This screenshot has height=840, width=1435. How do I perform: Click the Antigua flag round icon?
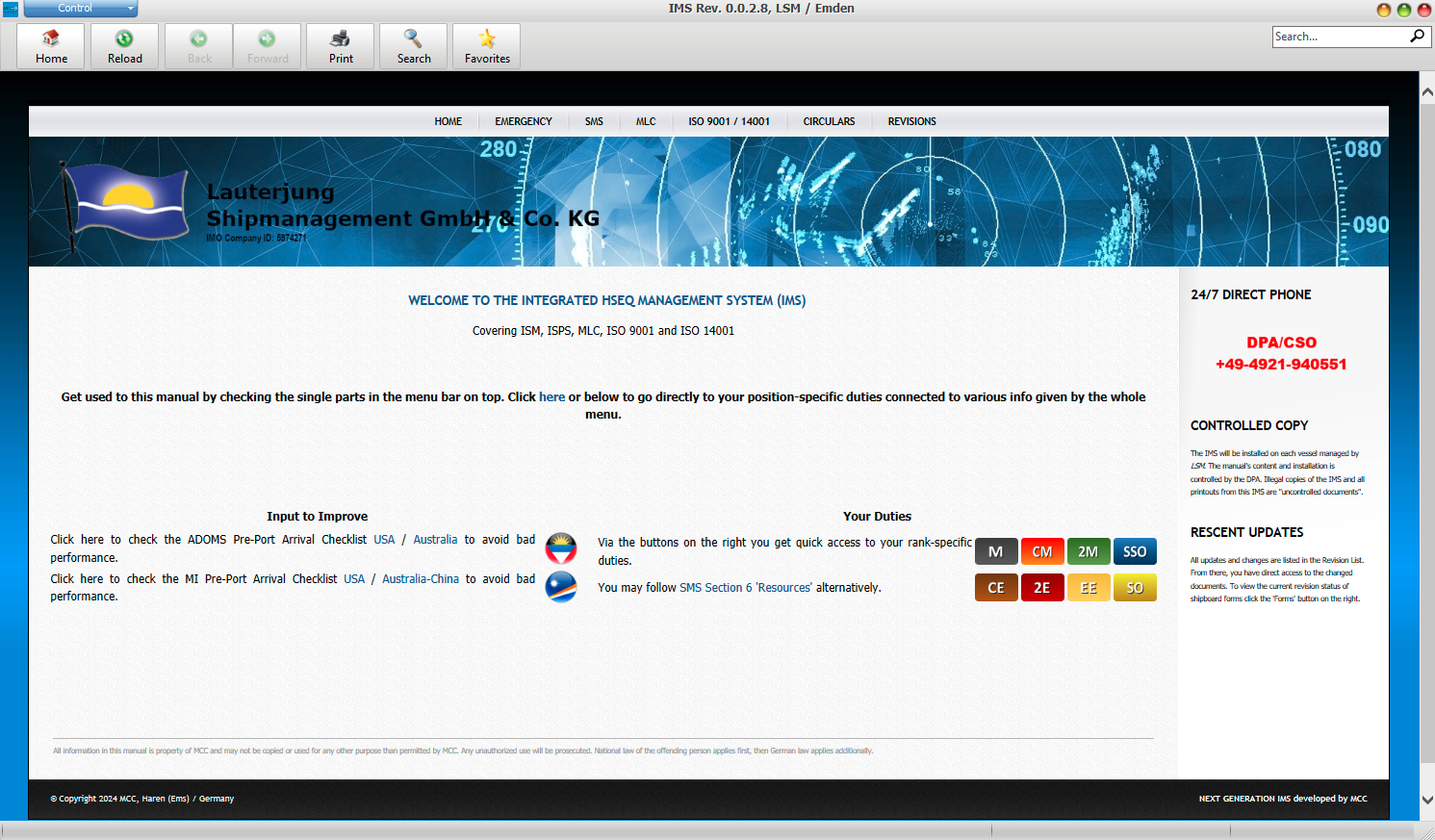(x=561, y=548)
